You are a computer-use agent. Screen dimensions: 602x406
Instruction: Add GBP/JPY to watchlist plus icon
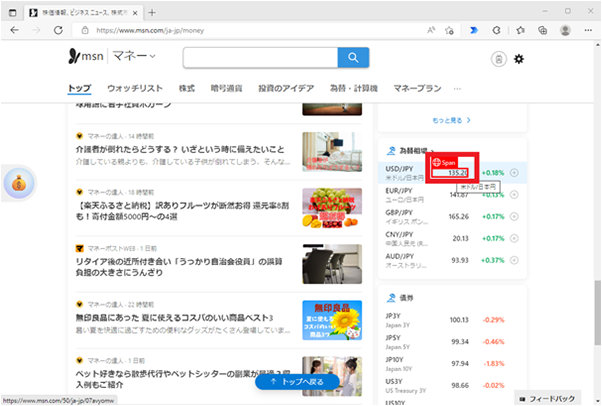514,217
